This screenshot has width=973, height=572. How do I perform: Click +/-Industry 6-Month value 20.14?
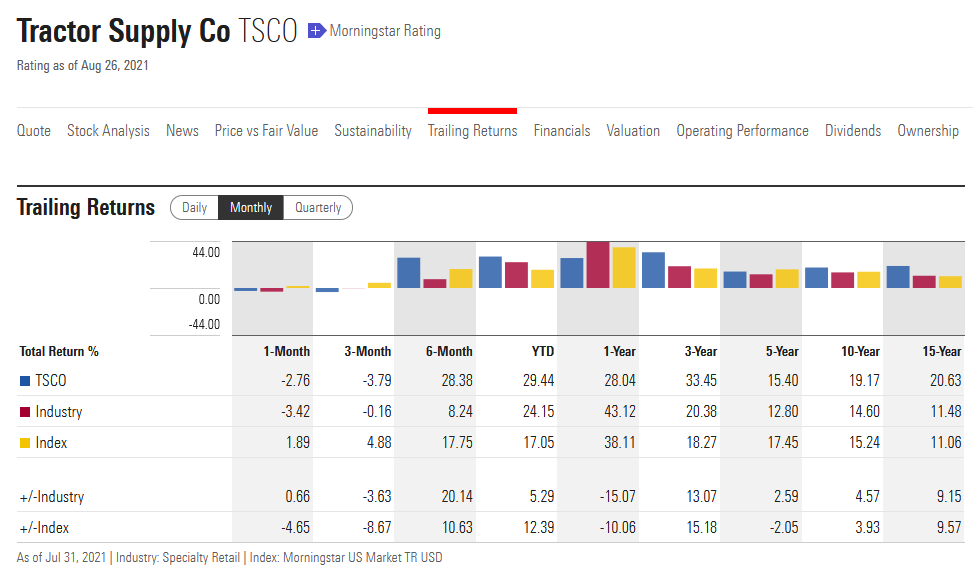pyautogui.click(x=457, y=496)
